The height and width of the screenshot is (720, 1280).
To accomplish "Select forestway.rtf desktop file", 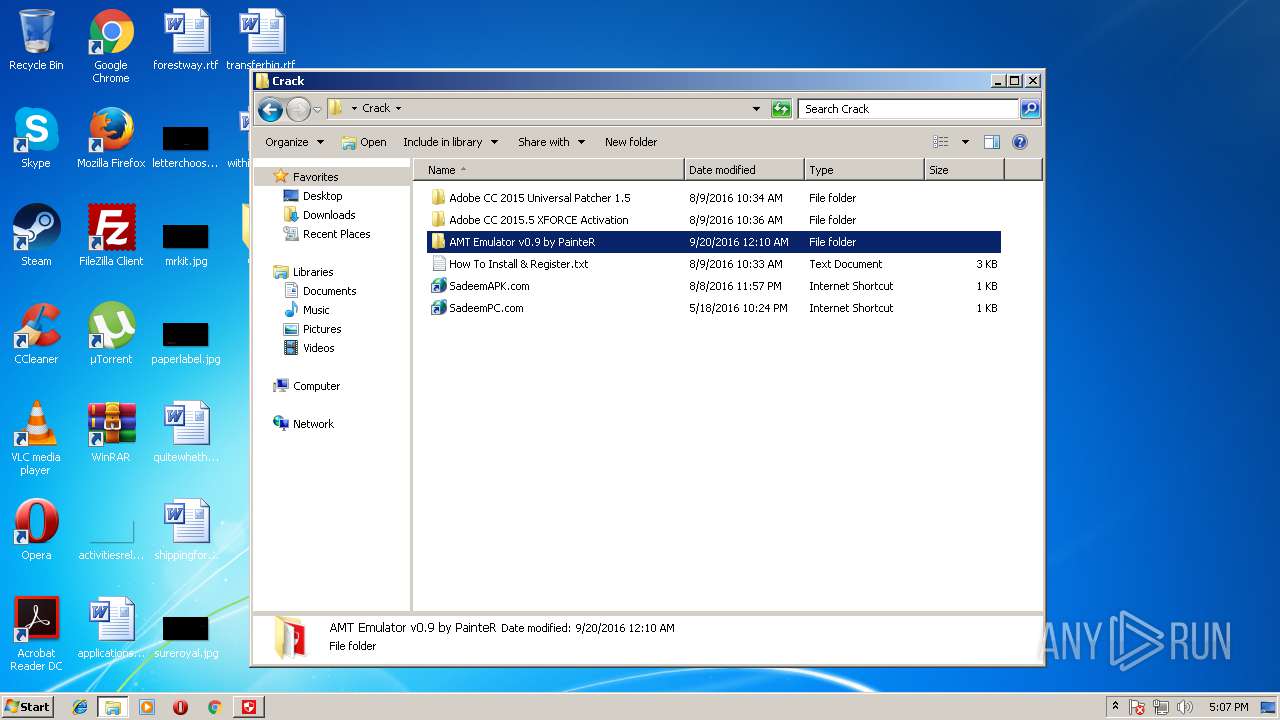I will tap(186, 40).
